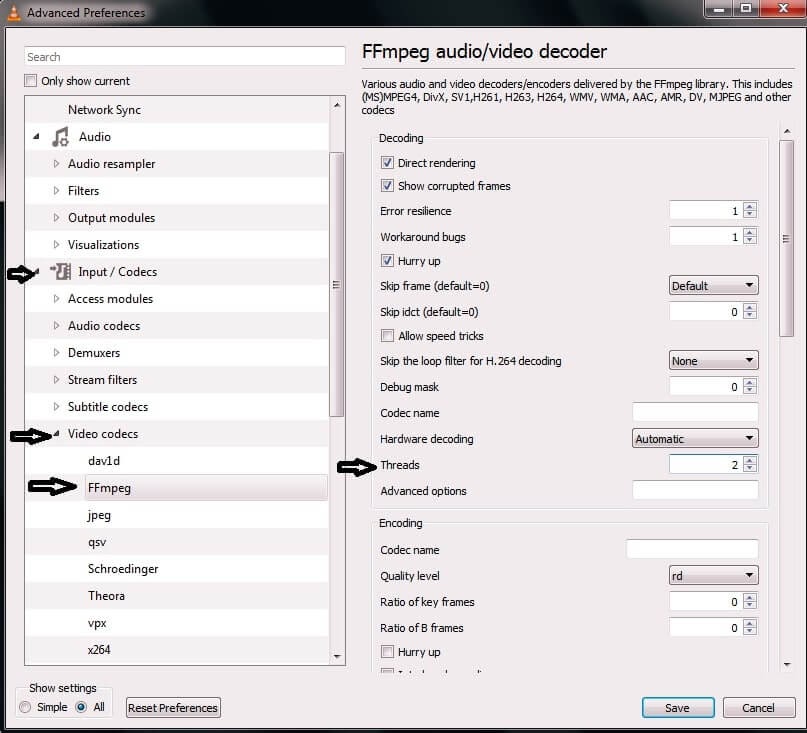Expand the Access modules tree node
The width and height of the screenshot is (807, 733).
tap(56, 299)
